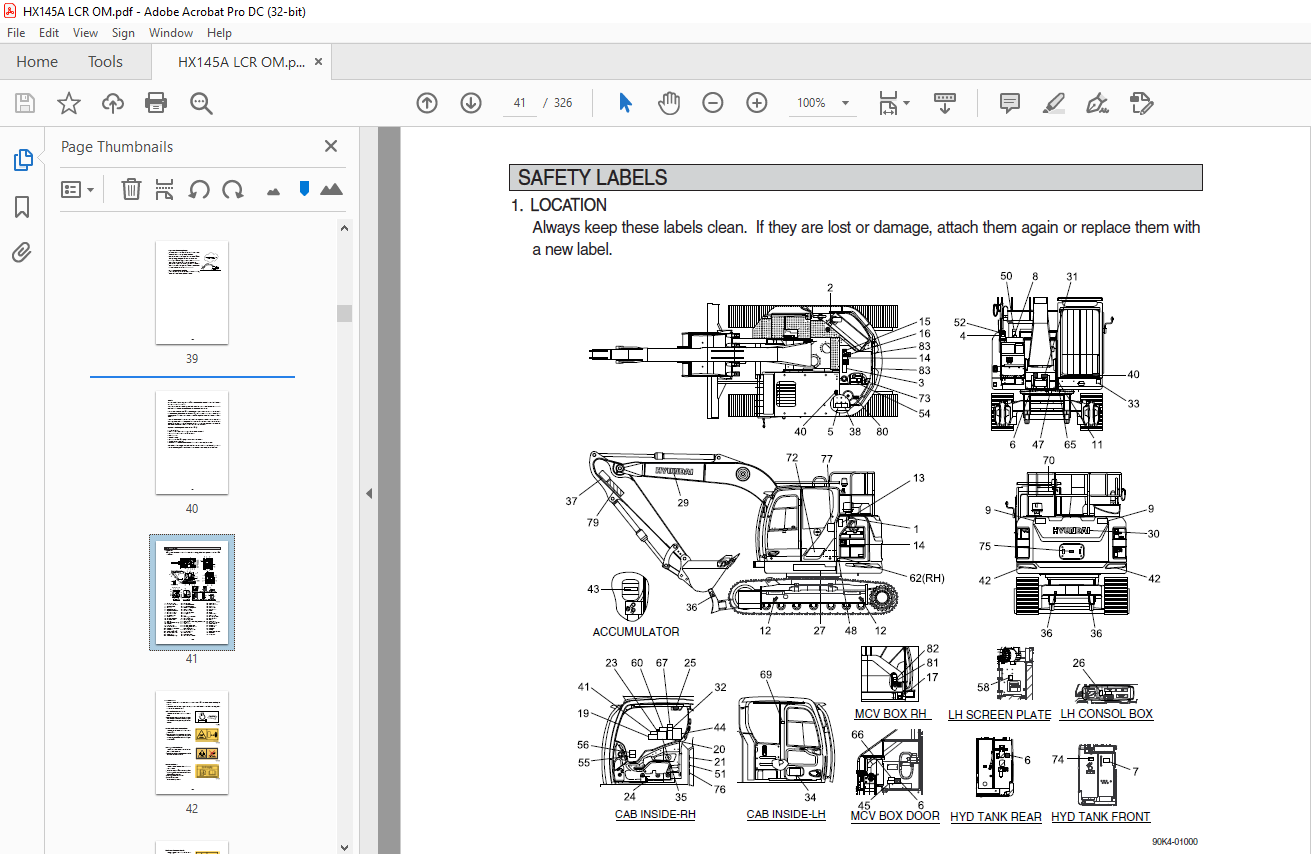Activate the Selection arrow tool
Image resolution: width=1311 pixels, height=854 pixels.
(625, 103)
